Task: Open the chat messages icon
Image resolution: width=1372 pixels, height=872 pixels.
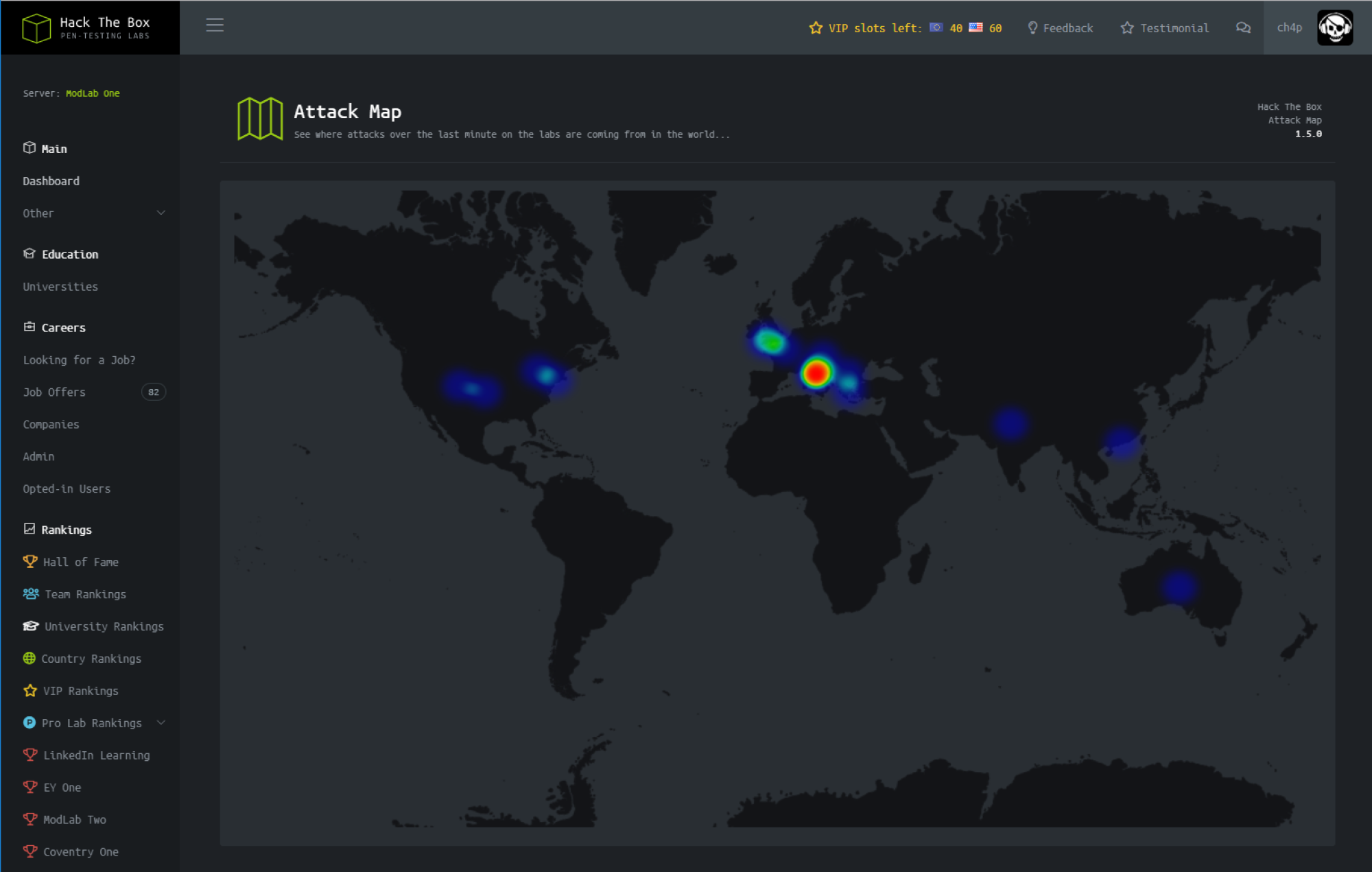Action: [x=1243, y=27]
